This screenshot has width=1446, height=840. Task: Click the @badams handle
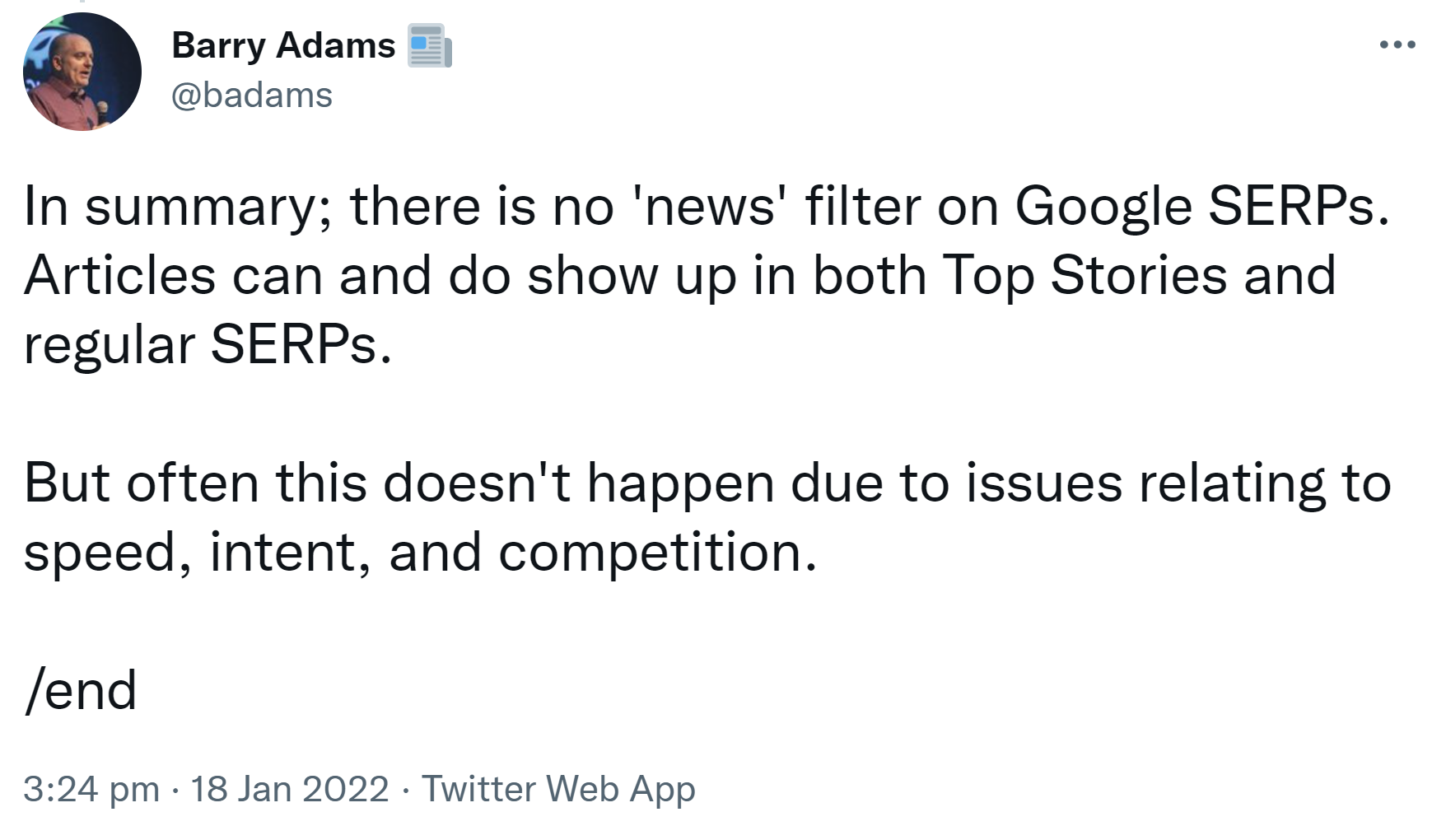(252, 96)
